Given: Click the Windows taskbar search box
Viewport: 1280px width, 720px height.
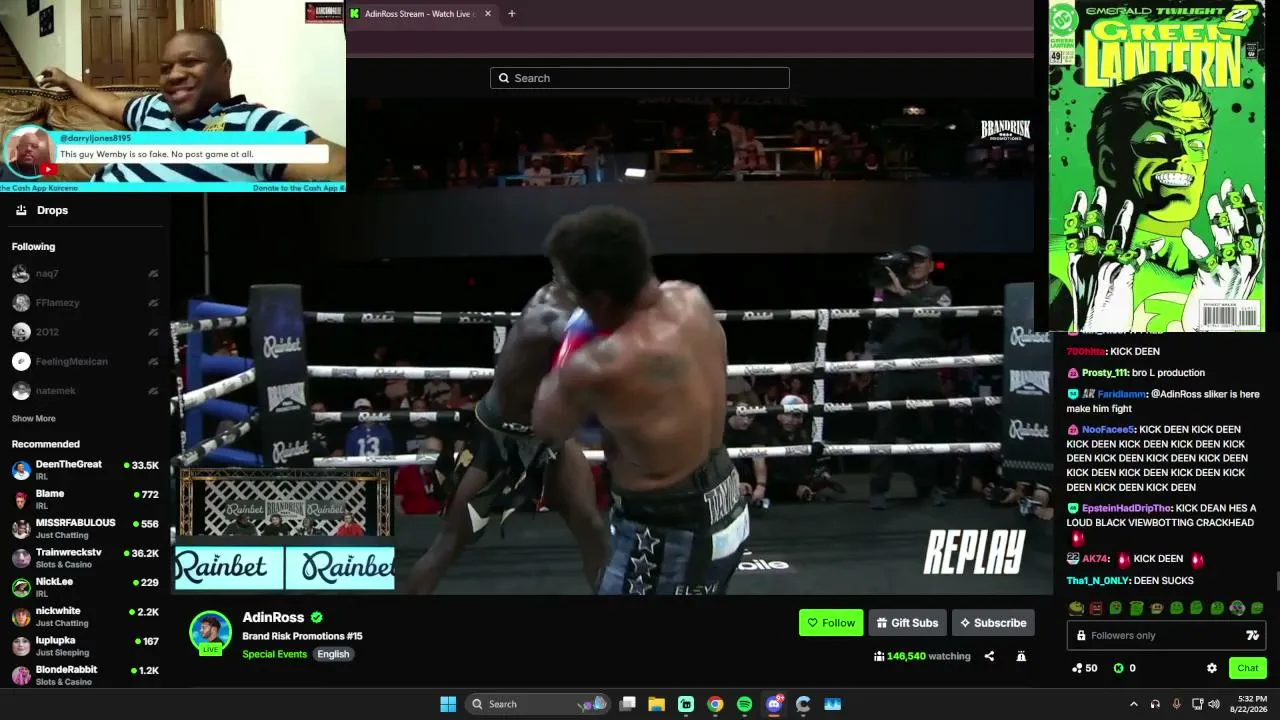Looking at the screenshot, I should point(538,704).
